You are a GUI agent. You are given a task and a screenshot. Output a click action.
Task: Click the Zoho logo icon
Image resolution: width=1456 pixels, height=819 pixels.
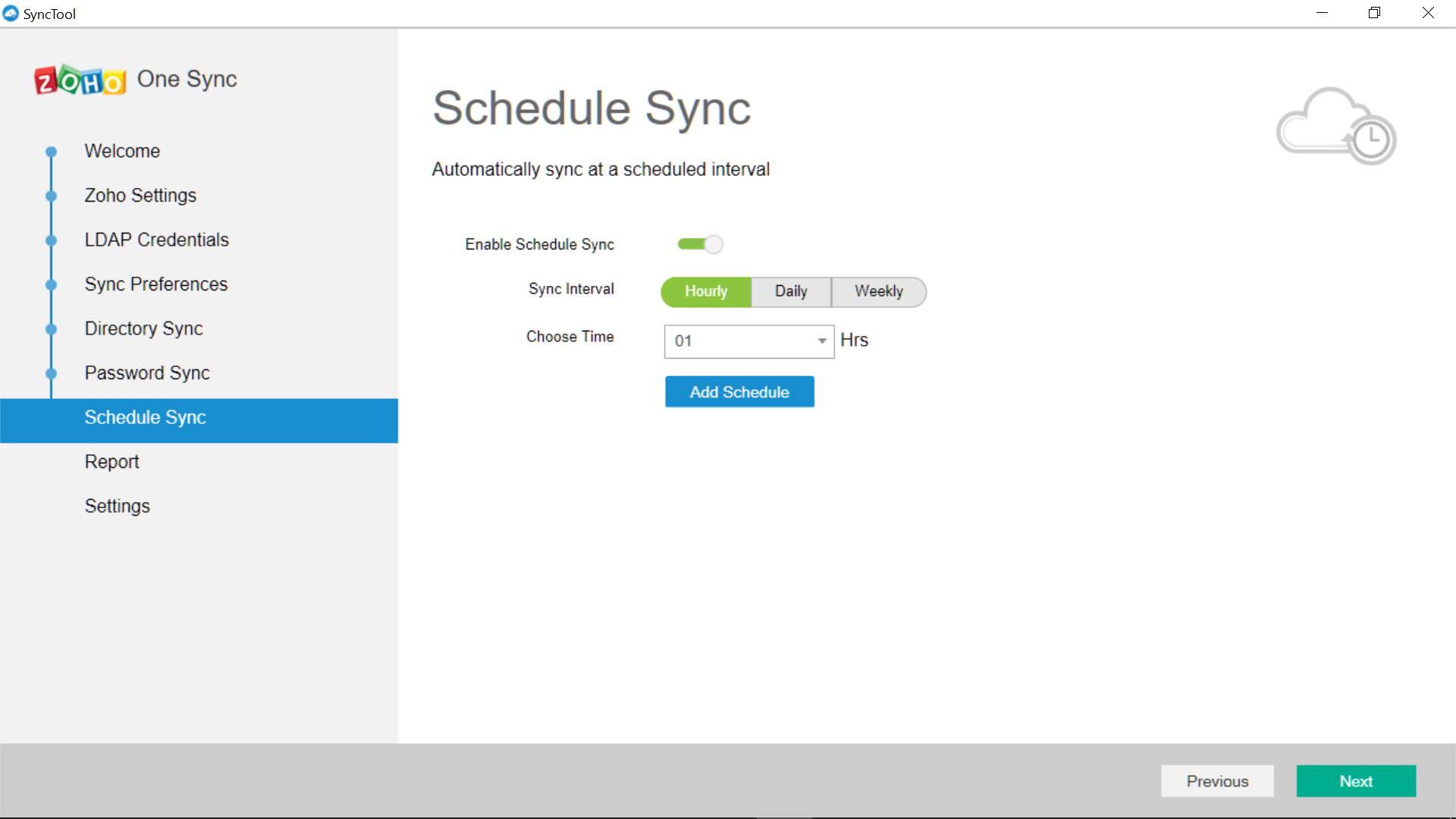[x=80, y=80]
